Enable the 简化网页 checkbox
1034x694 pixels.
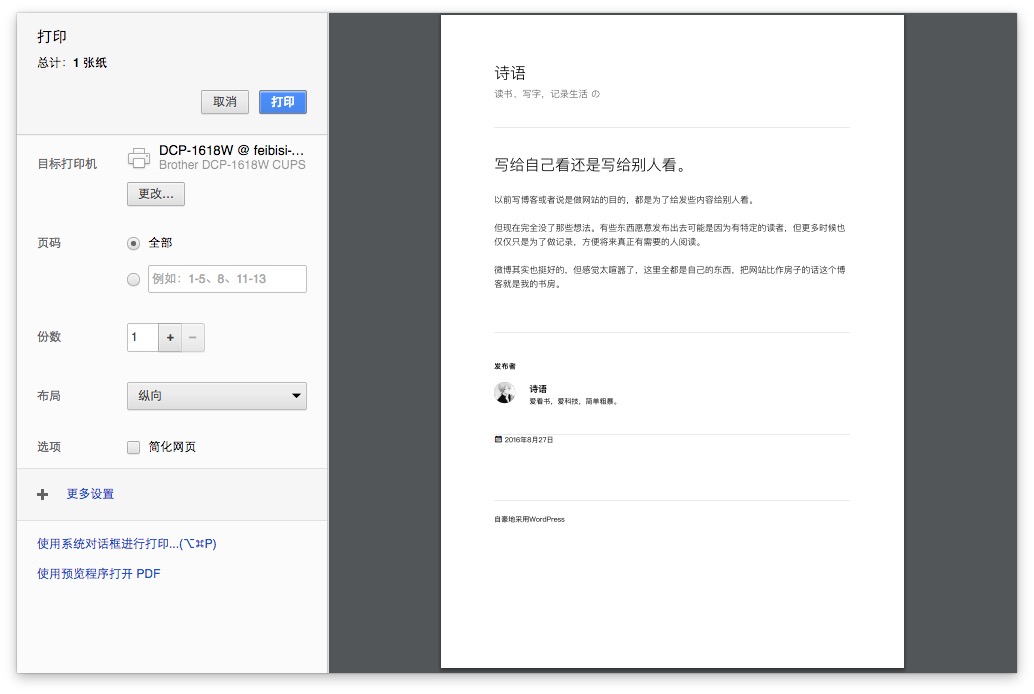tap(133, 447)
